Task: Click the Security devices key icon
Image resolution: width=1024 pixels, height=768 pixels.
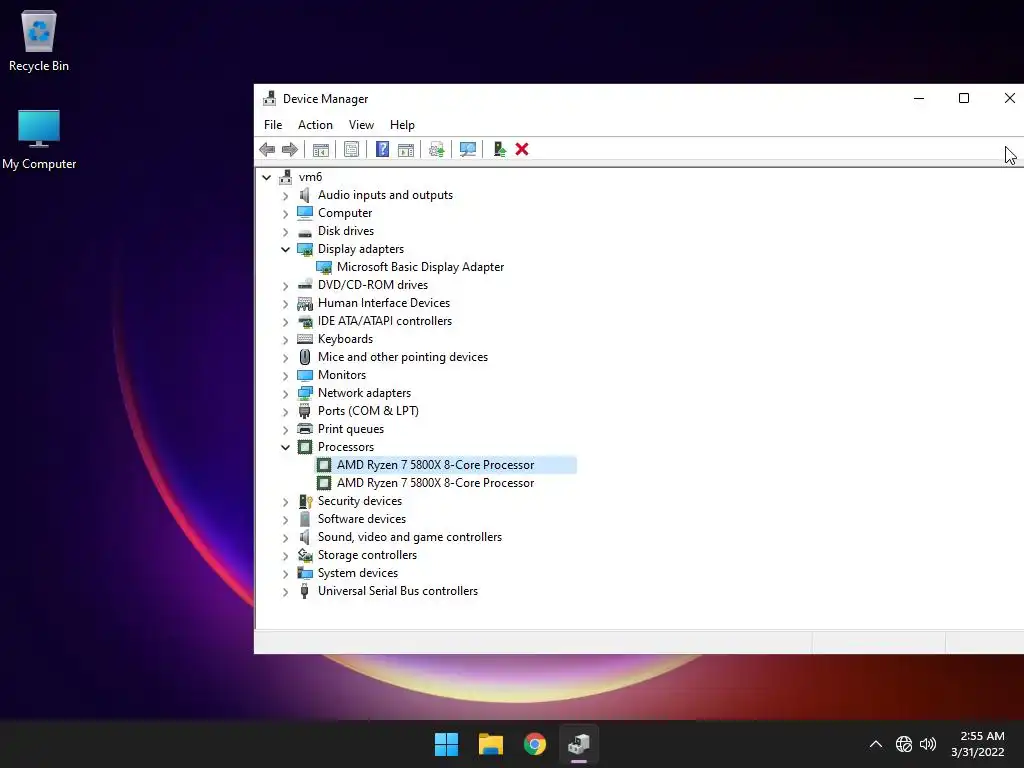Action: [x=305, y=501]
